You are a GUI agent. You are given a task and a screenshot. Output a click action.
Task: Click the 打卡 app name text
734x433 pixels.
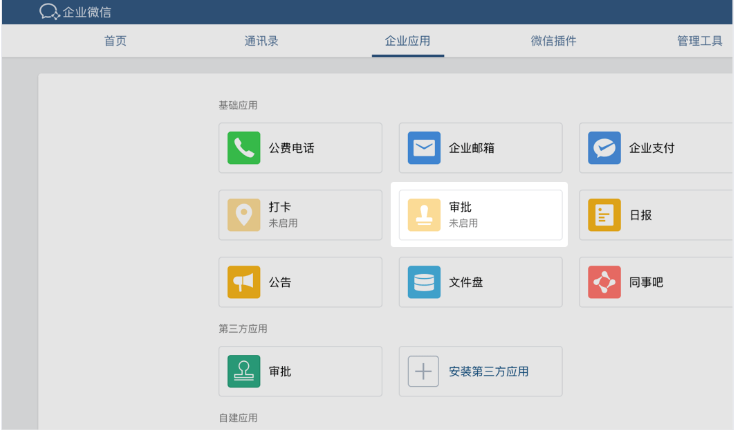tap(280, 207)
